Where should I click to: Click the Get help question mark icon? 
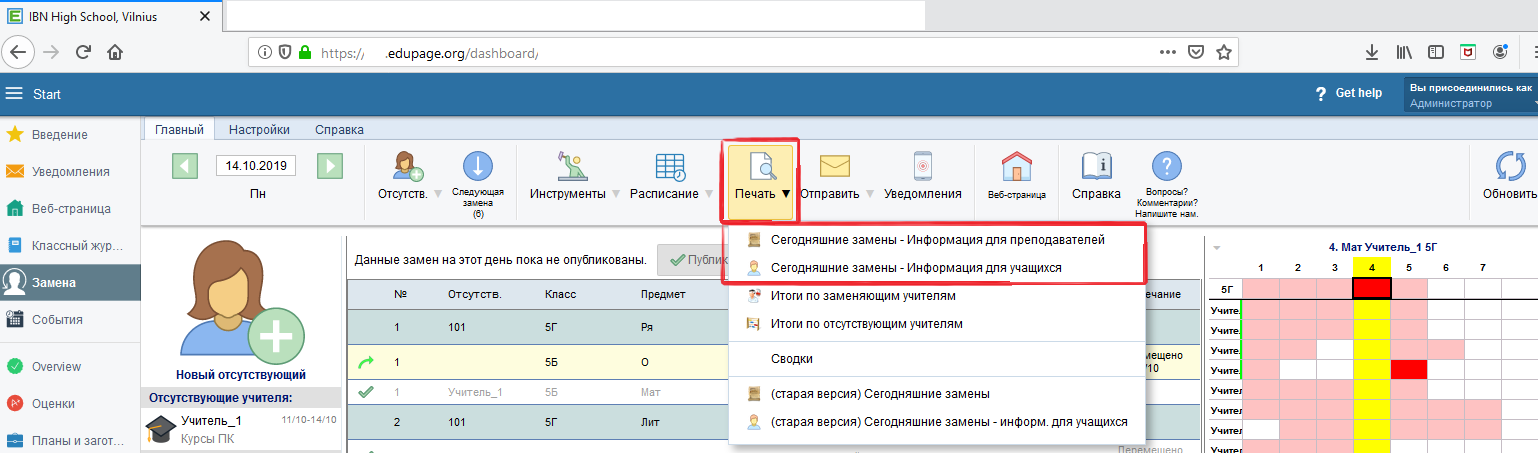point(1320,93)
